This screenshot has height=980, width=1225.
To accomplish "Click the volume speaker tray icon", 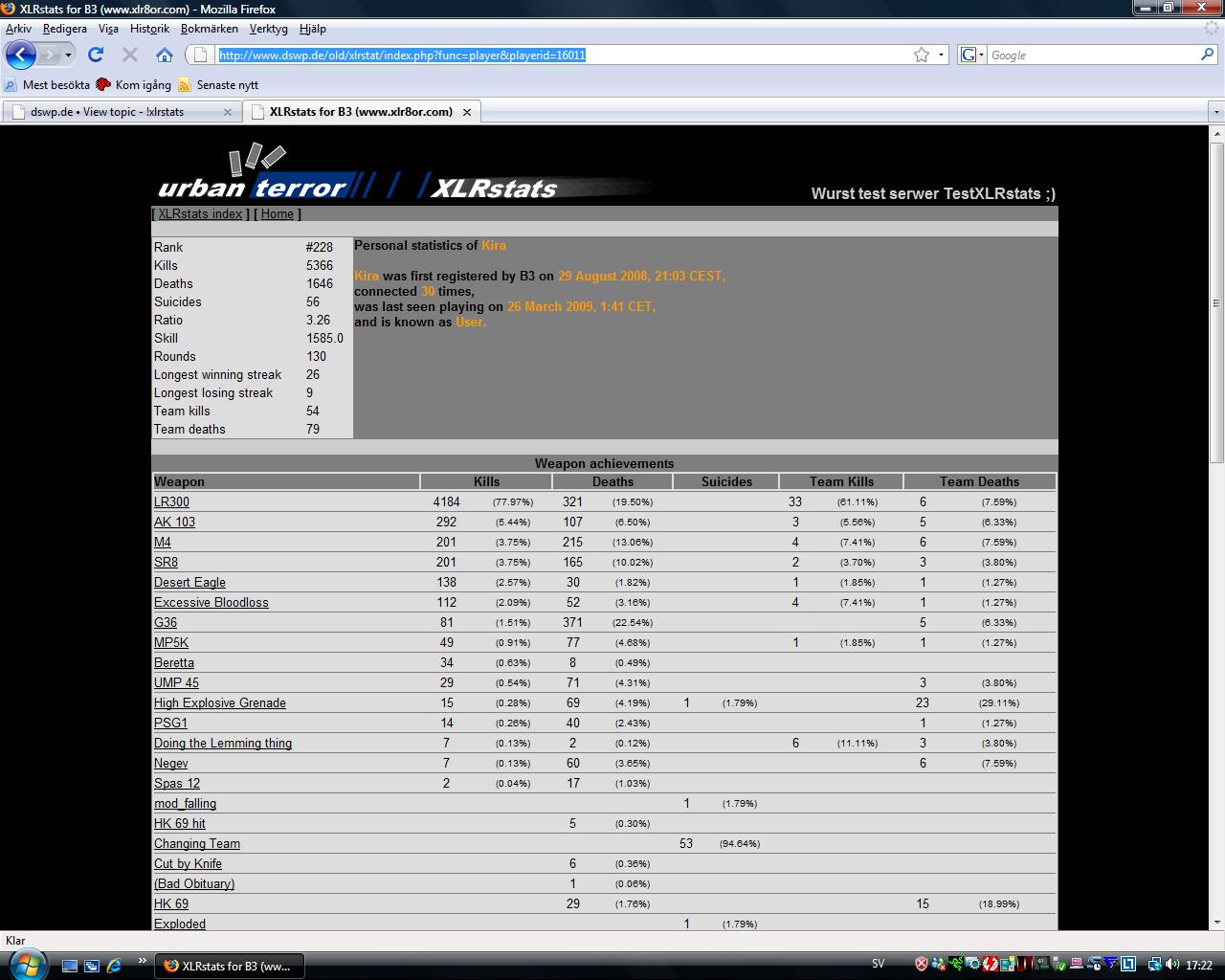I will coord(1172,965).
